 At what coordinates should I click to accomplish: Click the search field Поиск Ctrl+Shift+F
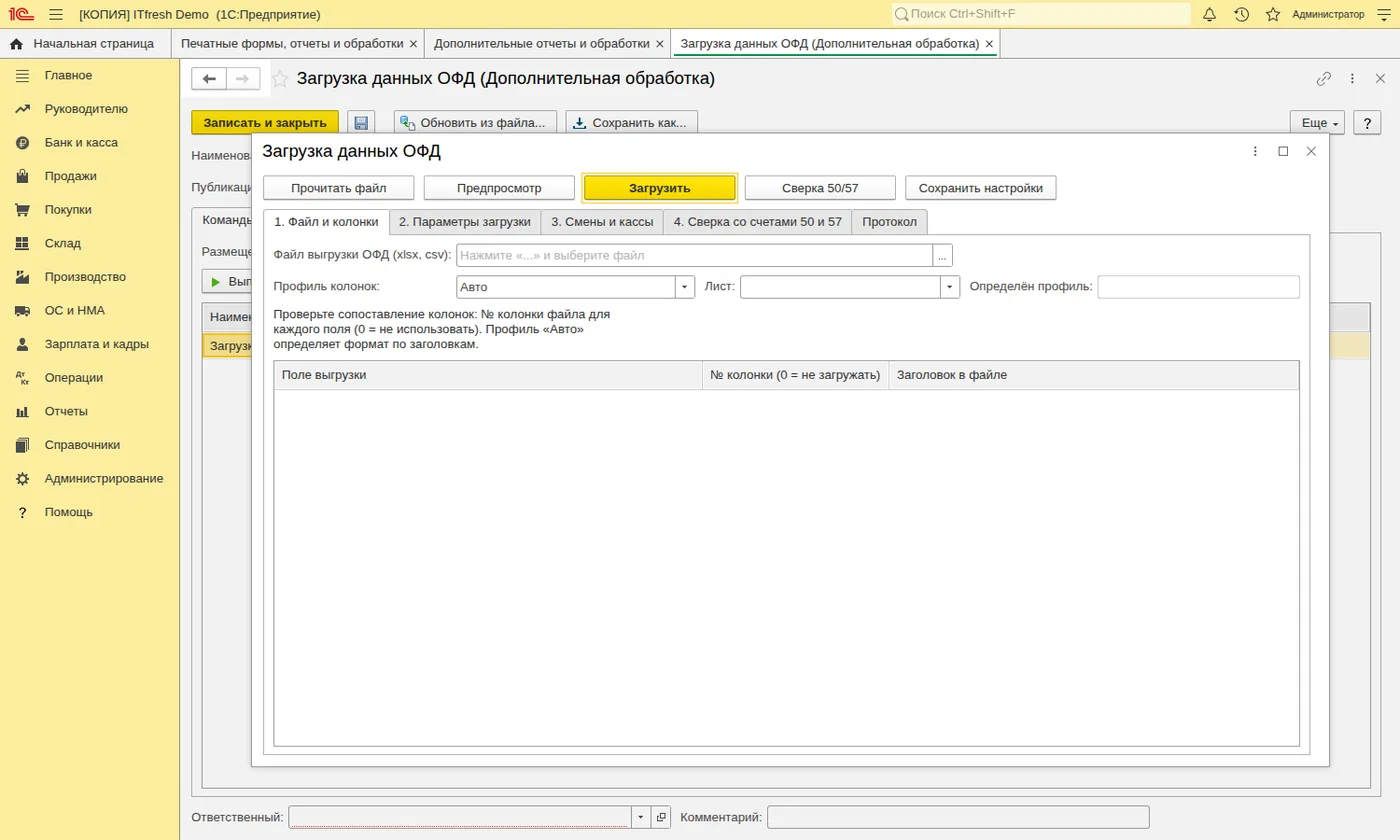click(1041, 14)
